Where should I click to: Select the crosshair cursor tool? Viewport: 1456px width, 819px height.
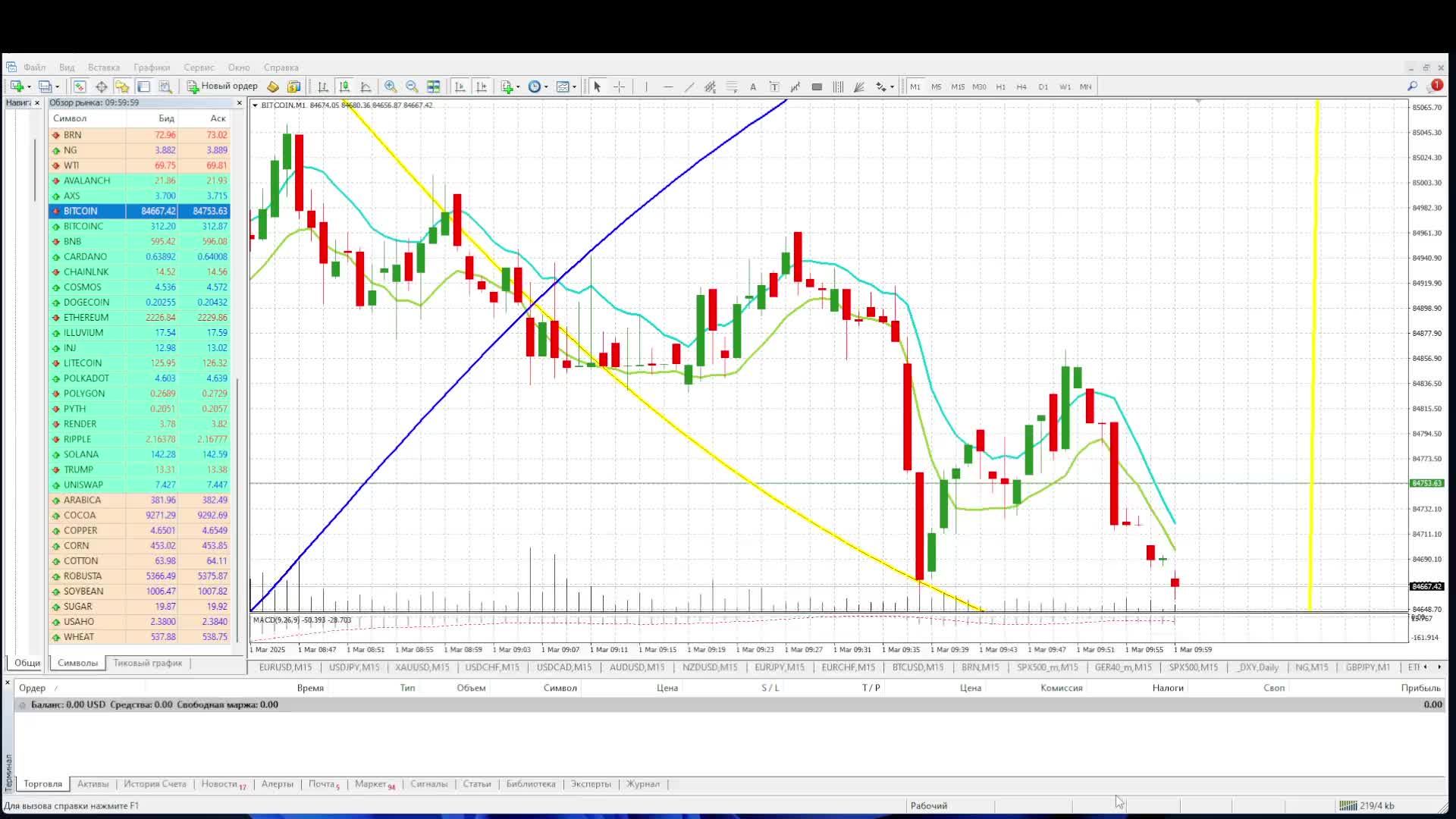(619, 86)
